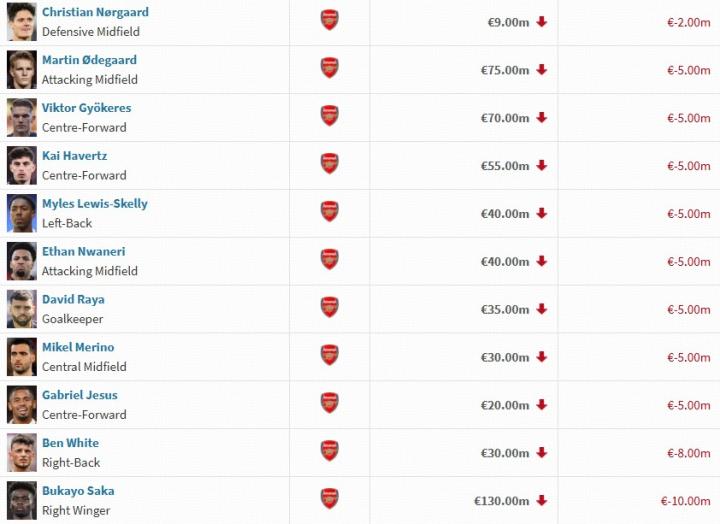720x524 pixels.
Task: Click Arsenal badge in David Raya row
Action: coord(329,307)
